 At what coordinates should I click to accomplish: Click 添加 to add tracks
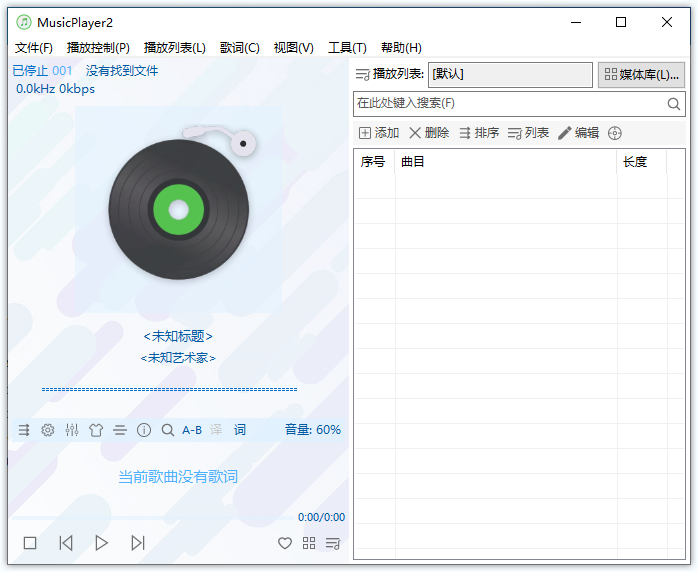coord(379,133)
